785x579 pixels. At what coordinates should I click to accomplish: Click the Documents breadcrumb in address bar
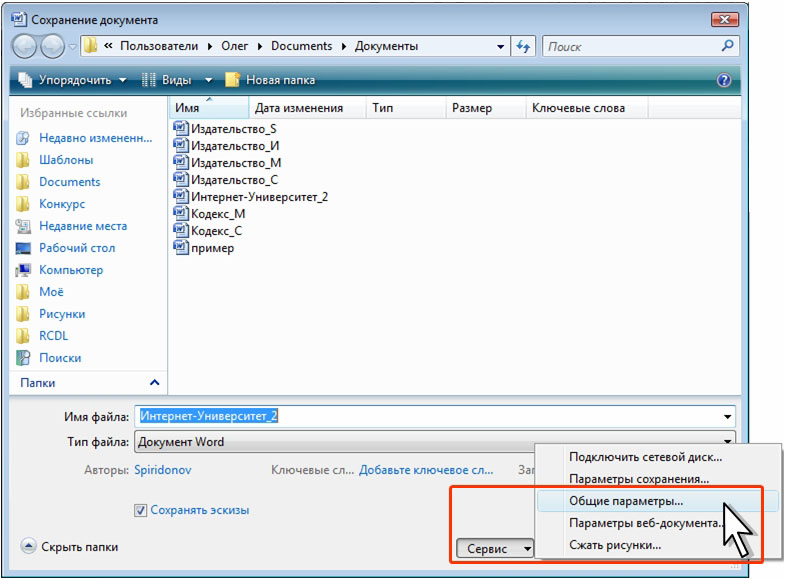coord(301,46)
